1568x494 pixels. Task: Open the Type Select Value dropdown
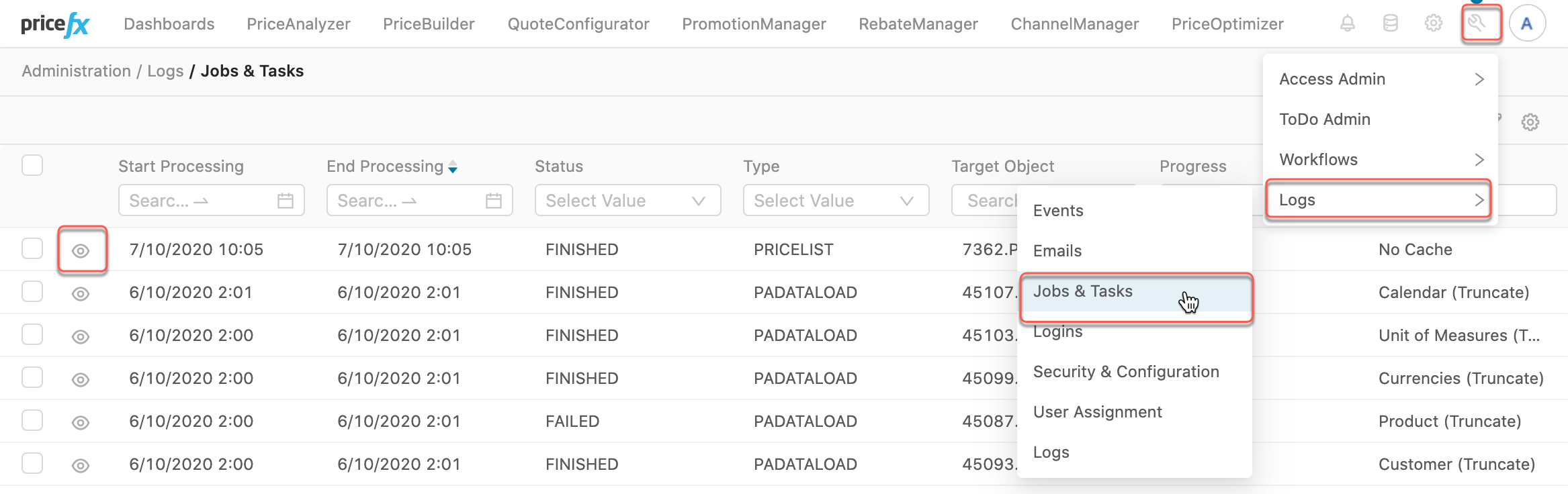835,201
